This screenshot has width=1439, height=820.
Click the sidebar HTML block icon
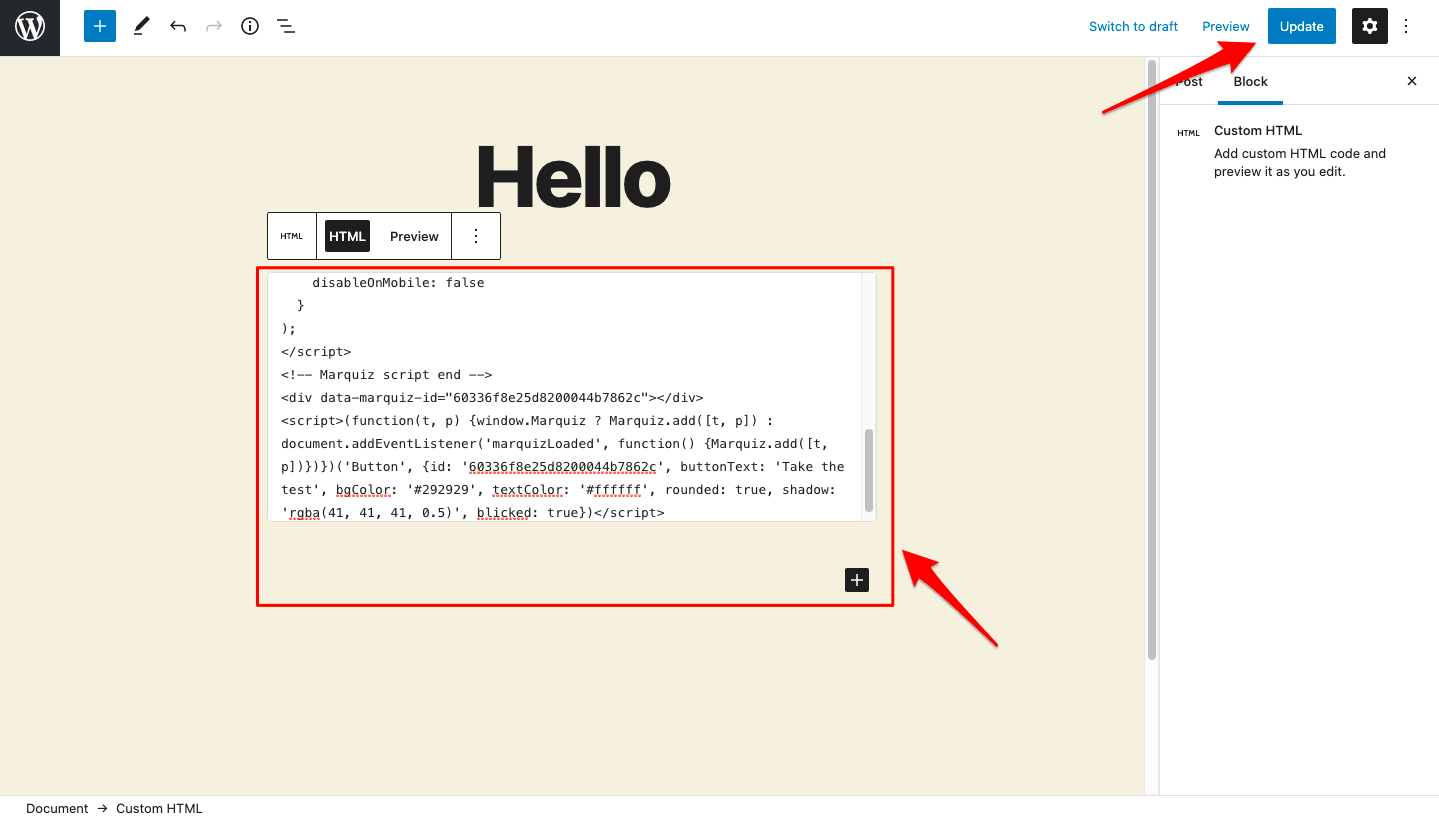(1188, 132)
